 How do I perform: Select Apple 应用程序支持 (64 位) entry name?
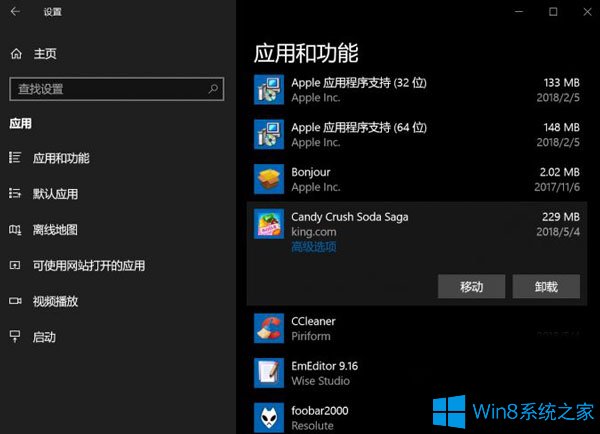point(359,127)
